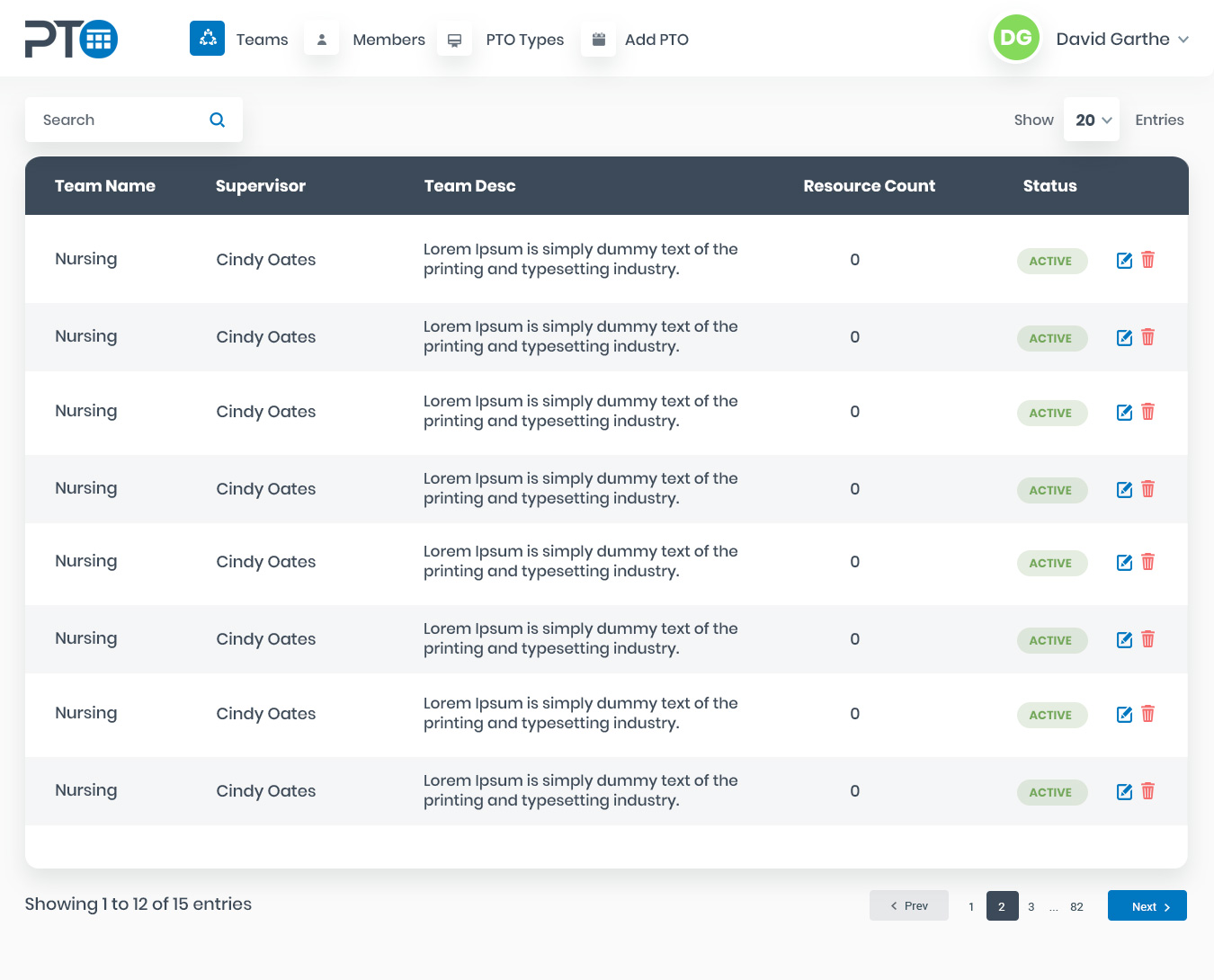Delete the seventh Nursing team row
Image resolution: width=1214 pixels, height=980 pixels.
coord(1148,714)
